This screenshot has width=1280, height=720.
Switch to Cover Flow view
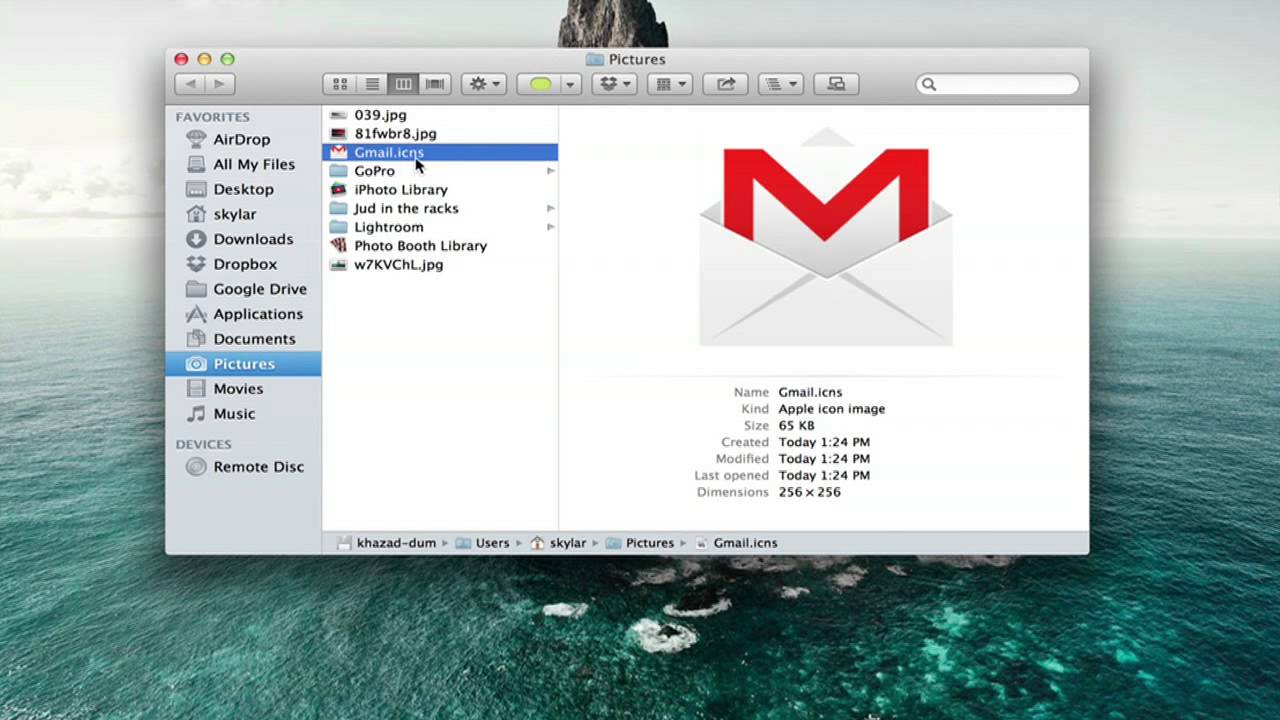click(433, 84)
